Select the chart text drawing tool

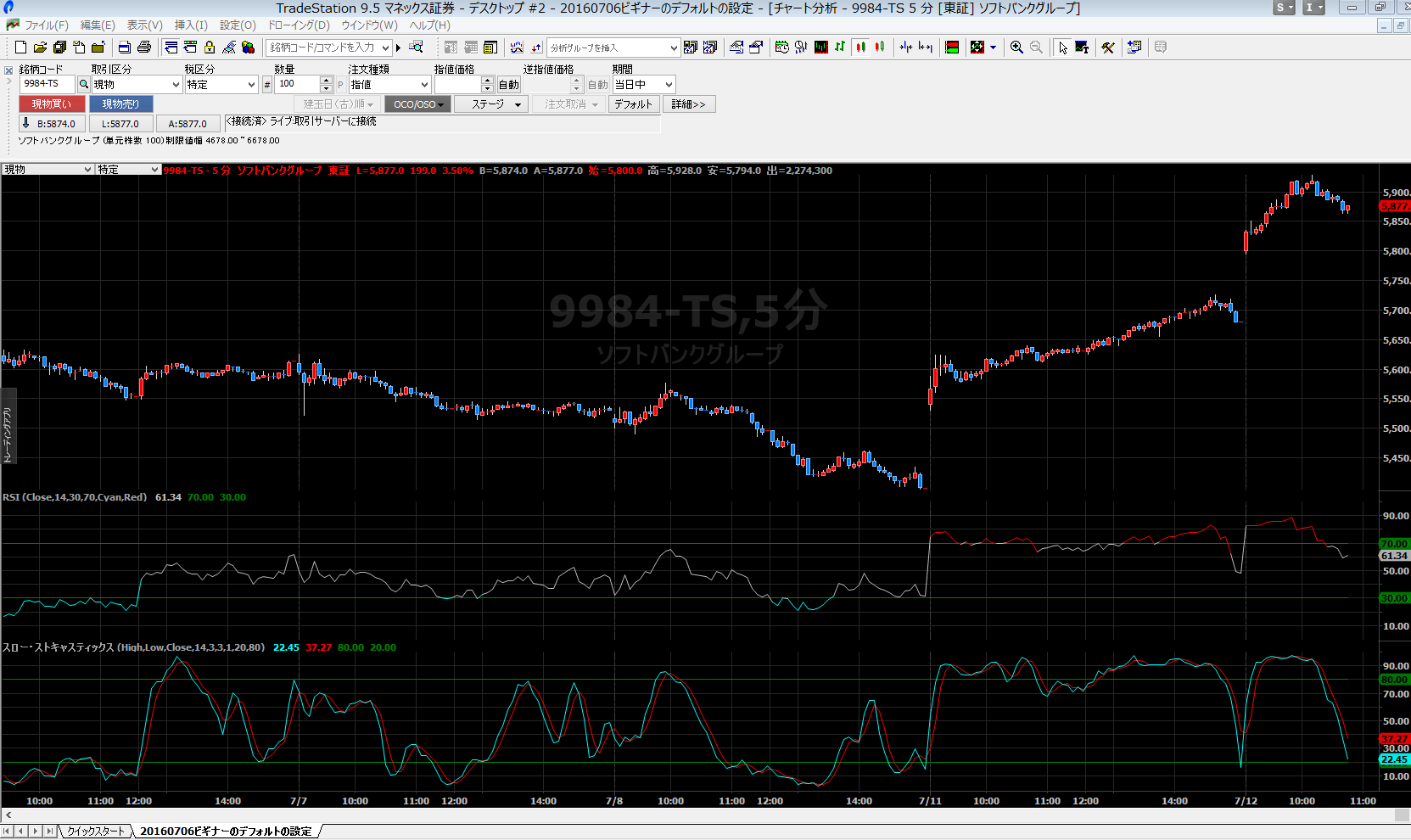pyautogui.click(x=1082, y=48)
